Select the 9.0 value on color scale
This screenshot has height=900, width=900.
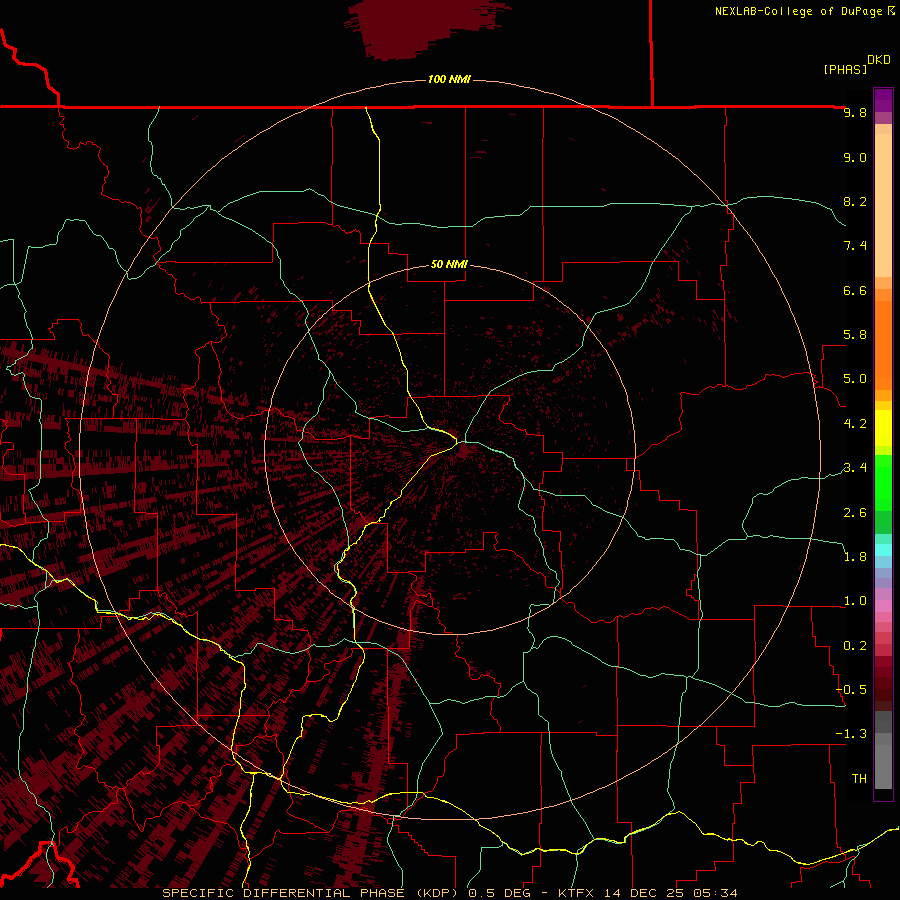pyautogui.click(x=855, y=157)
